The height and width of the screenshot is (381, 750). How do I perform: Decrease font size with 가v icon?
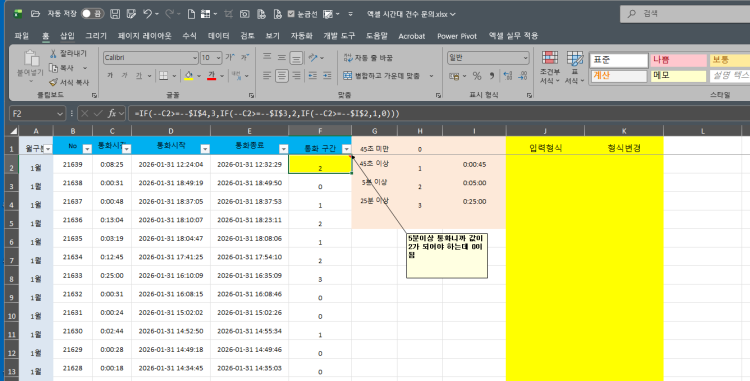click(x=245, y=57)
